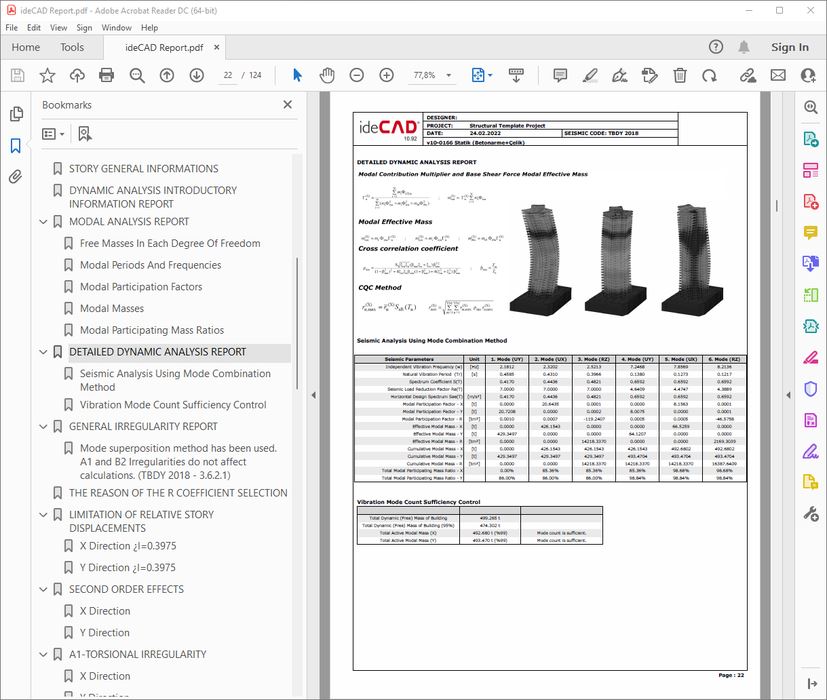
Task: Expand the zoom level dropdown showing 77.8%
Action: coord(448,75)
